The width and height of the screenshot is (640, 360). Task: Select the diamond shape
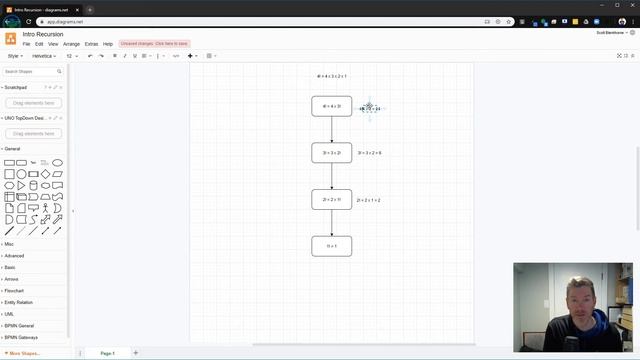tap(45, 174)
